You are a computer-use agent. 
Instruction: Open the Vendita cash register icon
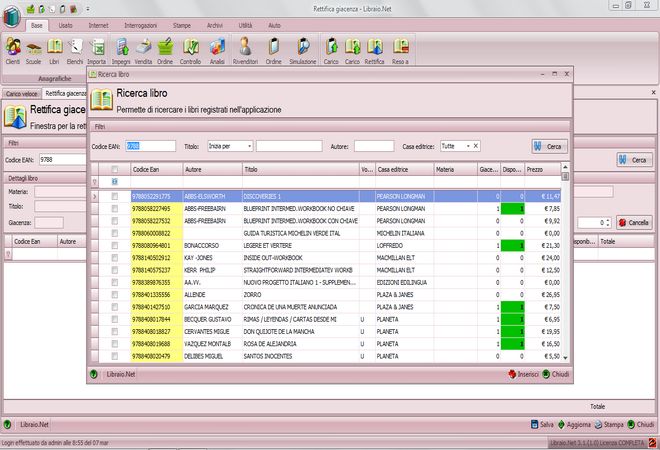[x=144, y=47]
